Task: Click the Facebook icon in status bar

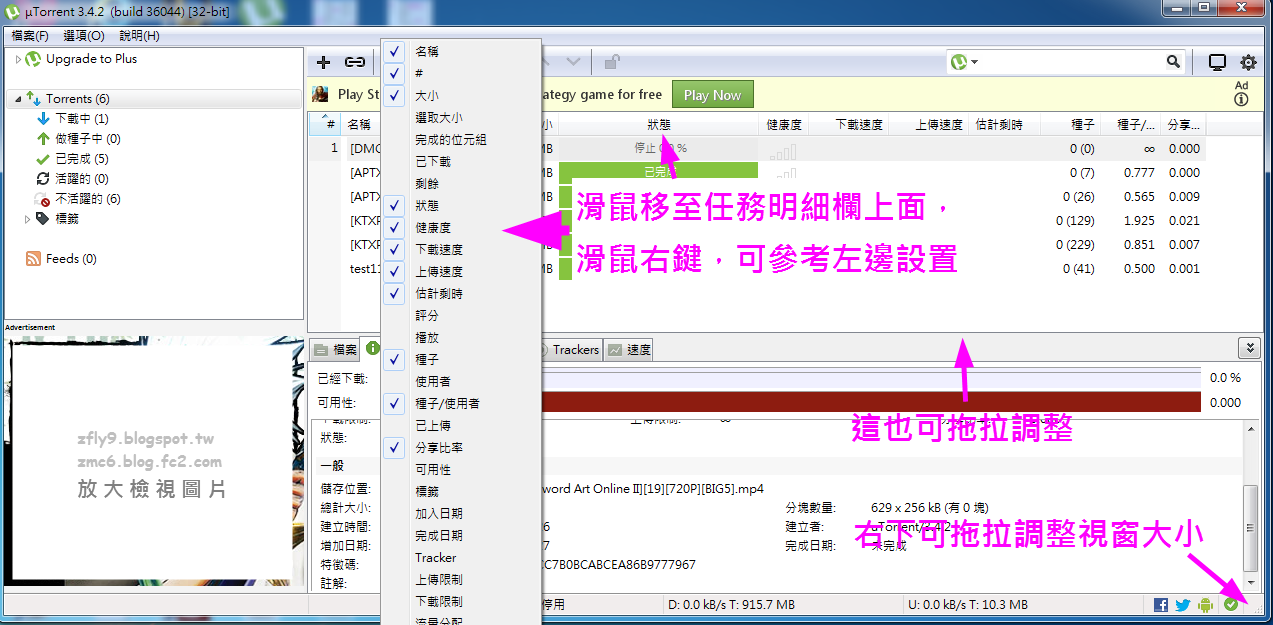Action: (1161, 605)
